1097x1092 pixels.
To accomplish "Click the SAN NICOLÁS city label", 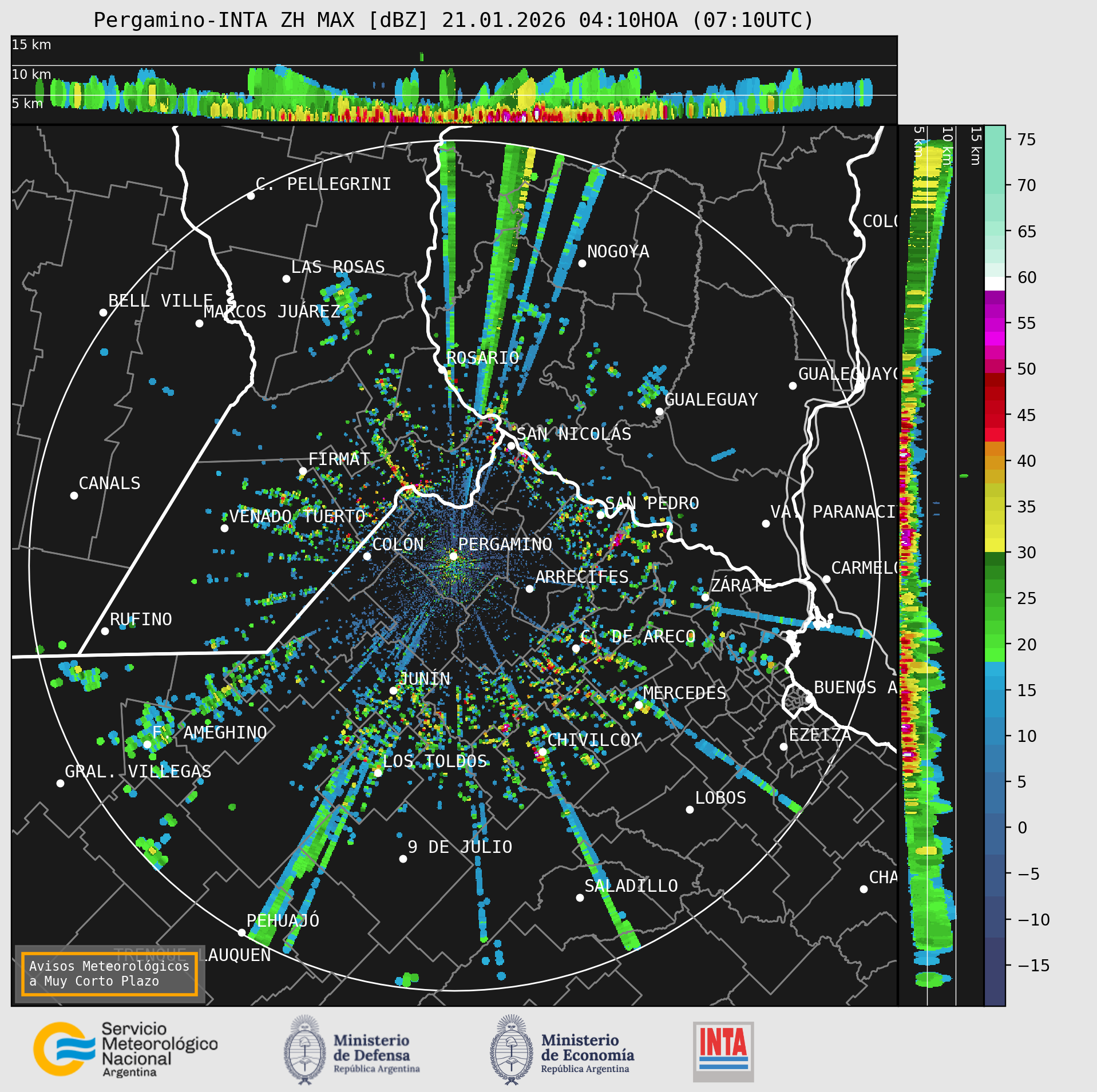I will click(574, 434).
